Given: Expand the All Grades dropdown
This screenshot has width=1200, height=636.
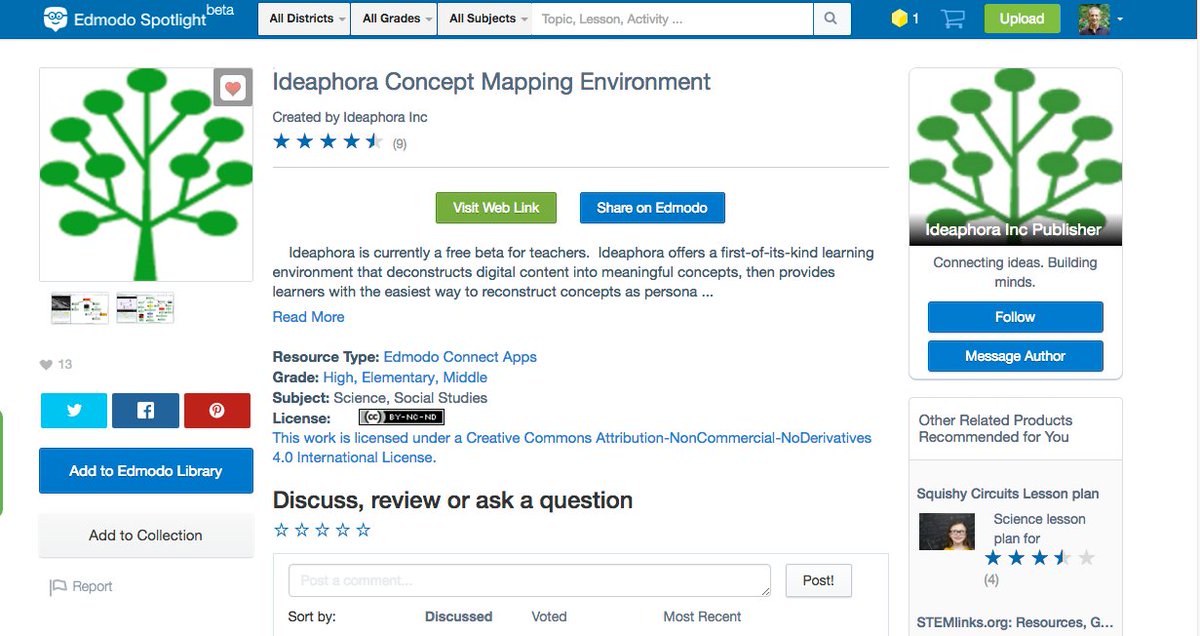Looking at the screenshot, I should tap(394, 18).
